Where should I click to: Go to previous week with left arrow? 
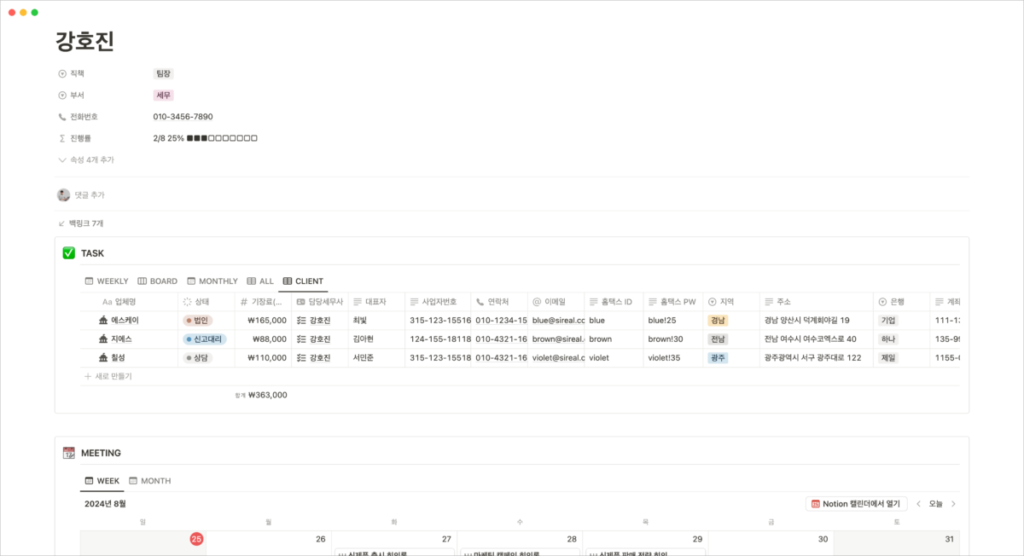pyautogui.click(x=918, y=504)
